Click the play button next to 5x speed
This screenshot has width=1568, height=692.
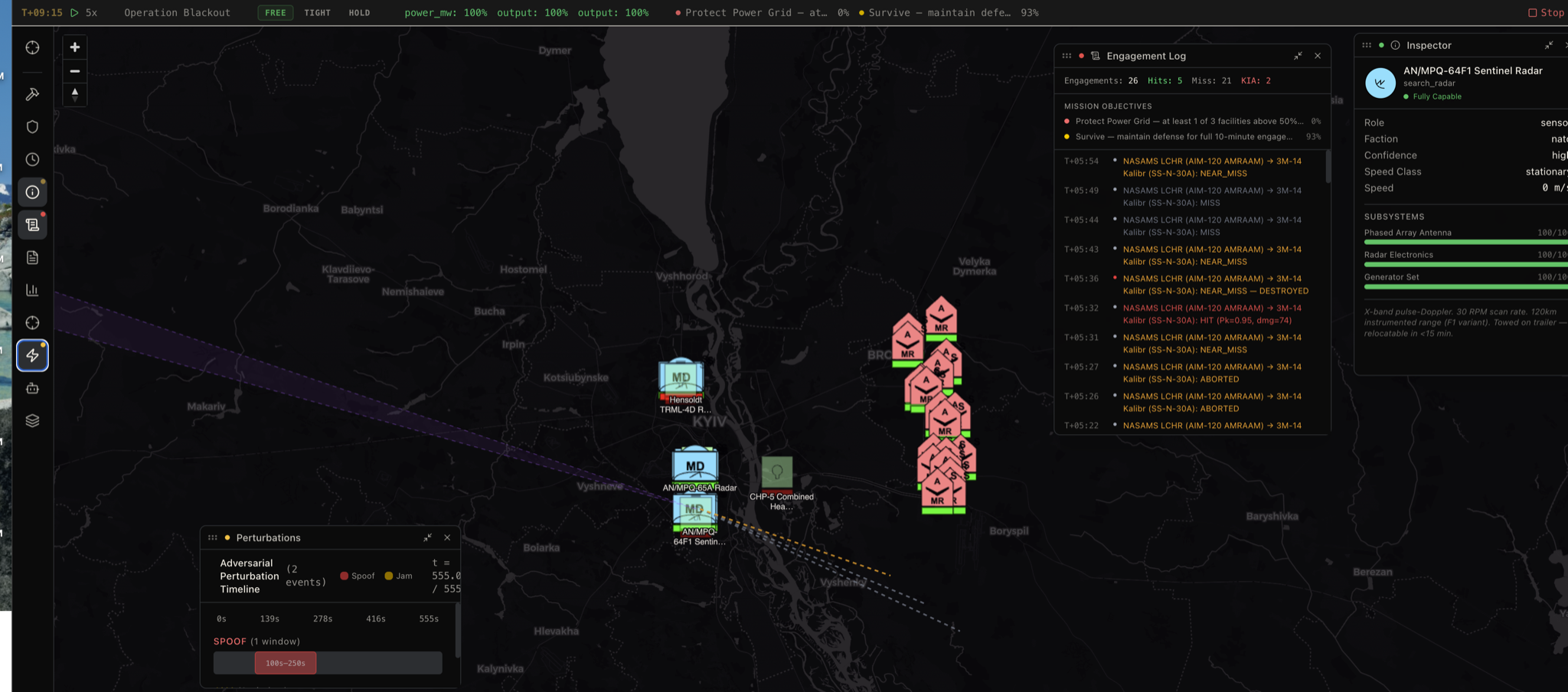[x=74, y=13]
